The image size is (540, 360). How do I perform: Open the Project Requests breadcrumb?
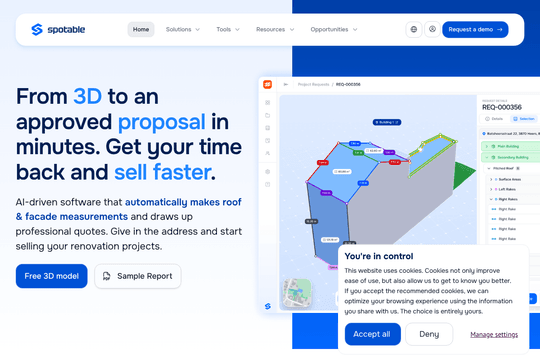point(313,84)
